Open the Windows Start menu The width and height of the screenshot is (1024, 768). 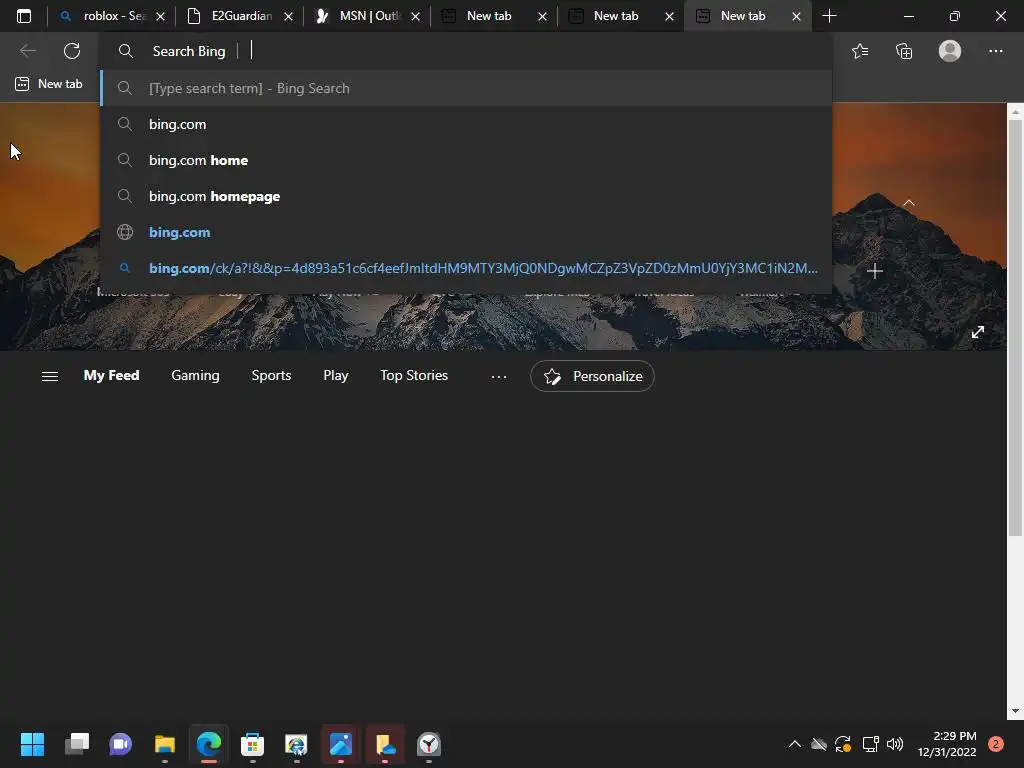(x=32, y=744)
